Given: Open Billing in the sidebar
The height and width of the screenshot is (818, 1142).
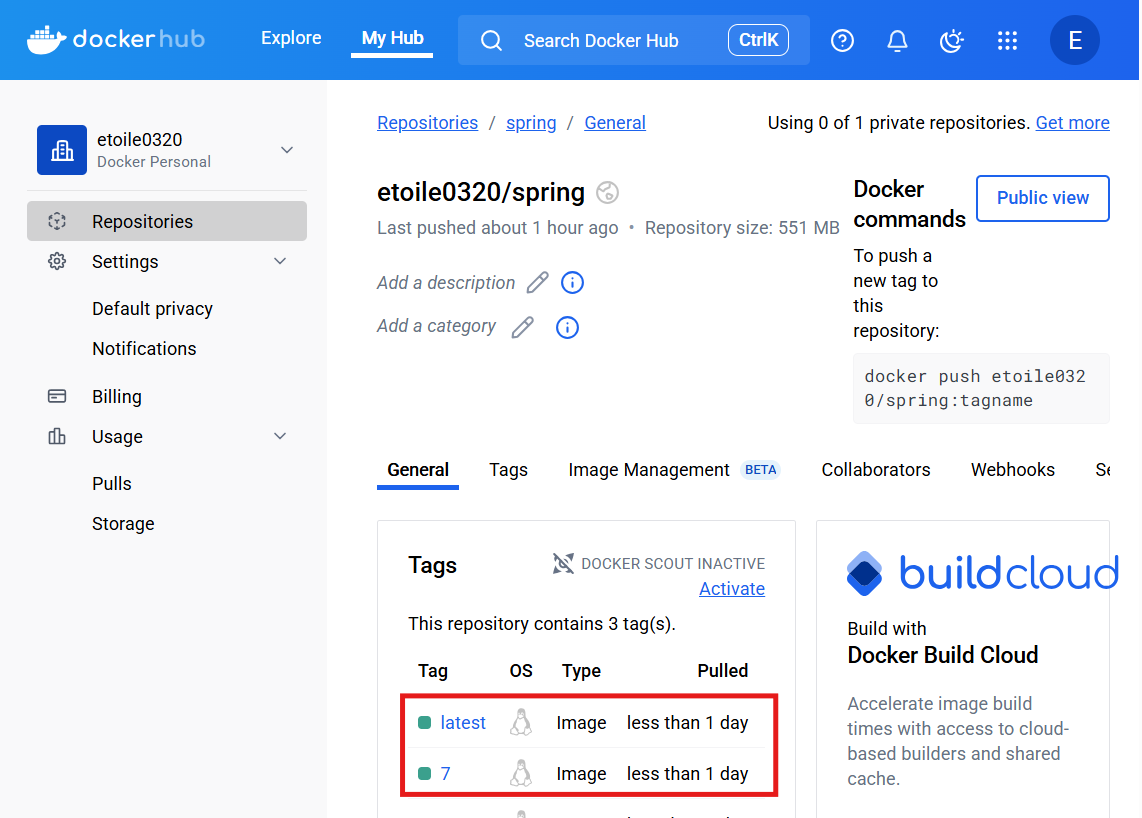Looking at the screenshot, I should pos(117,396).
